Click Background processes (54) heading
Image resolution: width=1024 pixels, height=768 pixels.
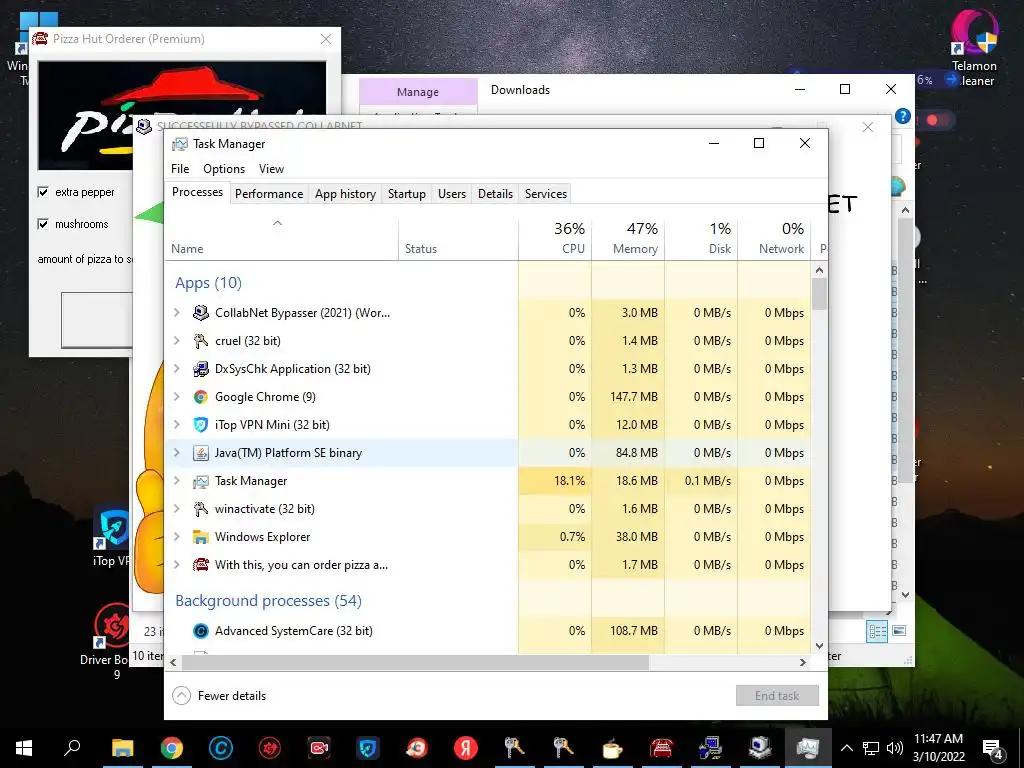click(x=268, y=601)
